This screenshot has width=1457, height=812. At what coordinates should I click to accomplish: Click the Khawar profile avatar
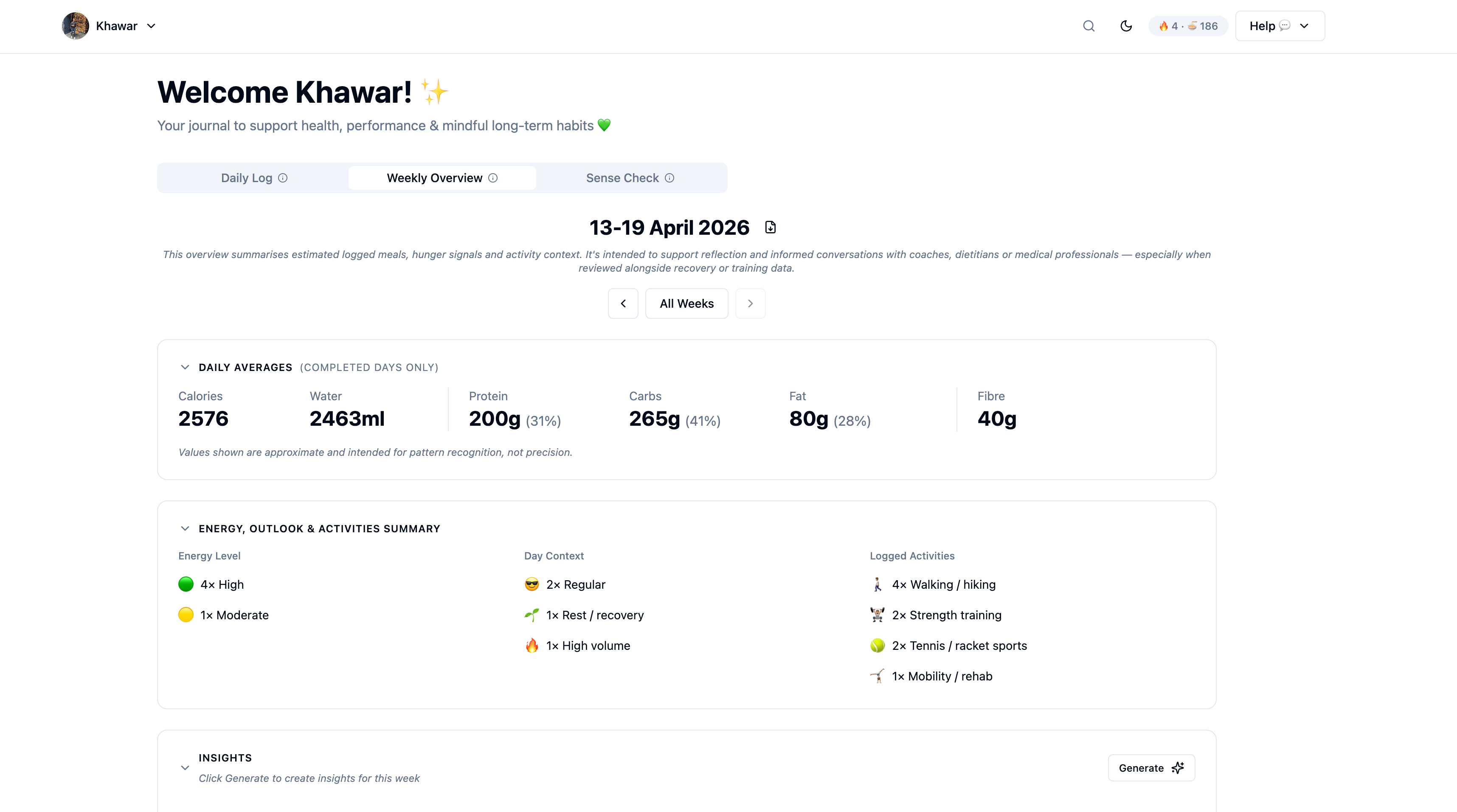pos(75,26)
